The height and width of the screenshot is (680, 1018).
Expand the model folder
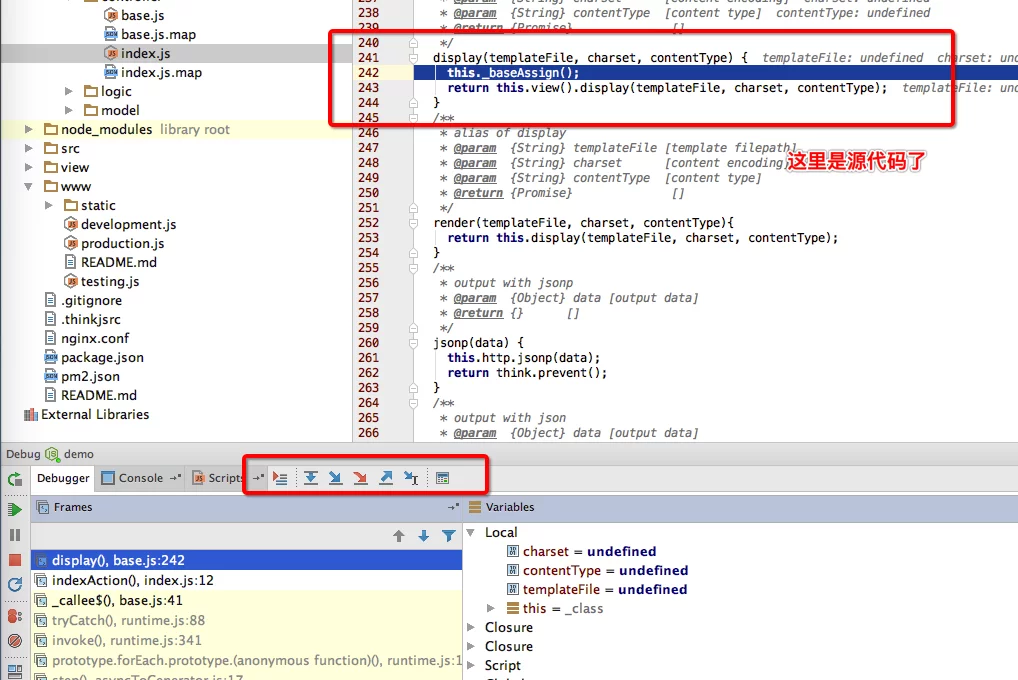point(69,110)
